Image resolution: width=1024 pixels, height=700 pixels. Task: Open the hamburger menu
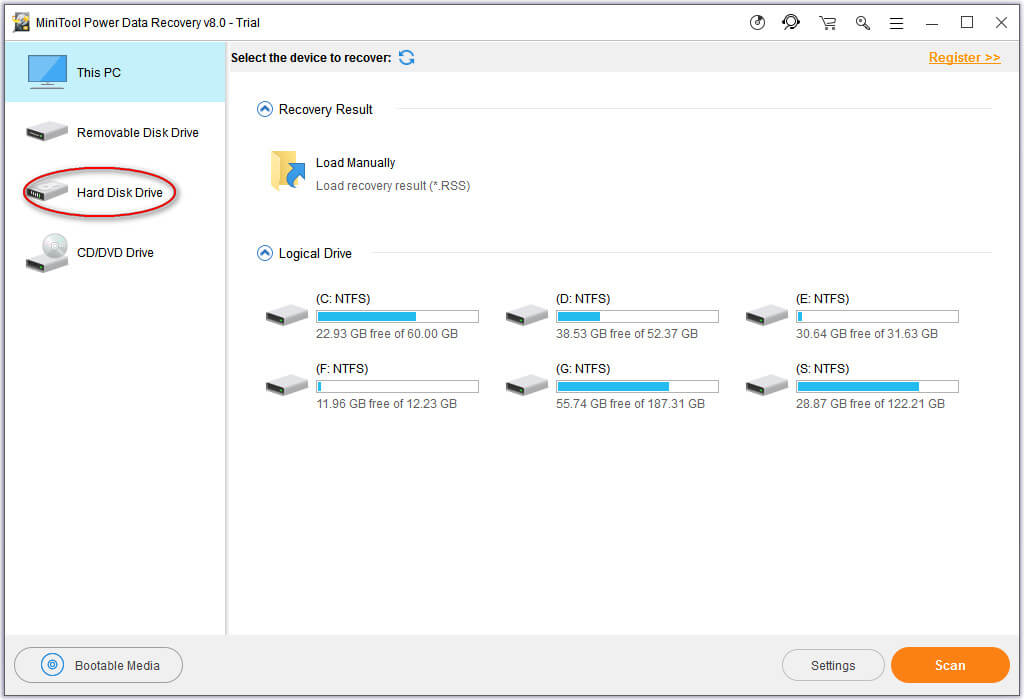click(x=897, y=24)
